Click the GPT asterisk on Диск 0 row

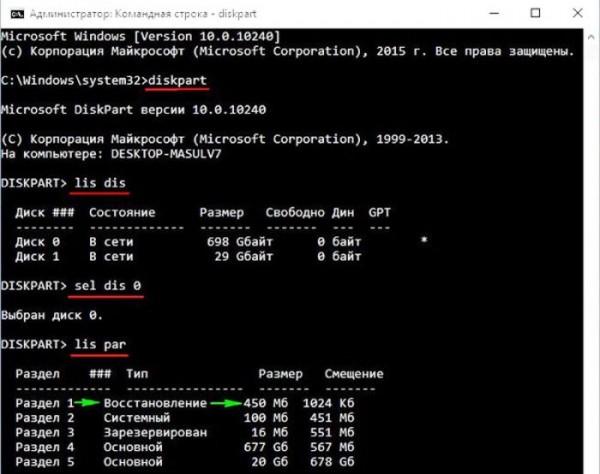click(x=424, y=241)
